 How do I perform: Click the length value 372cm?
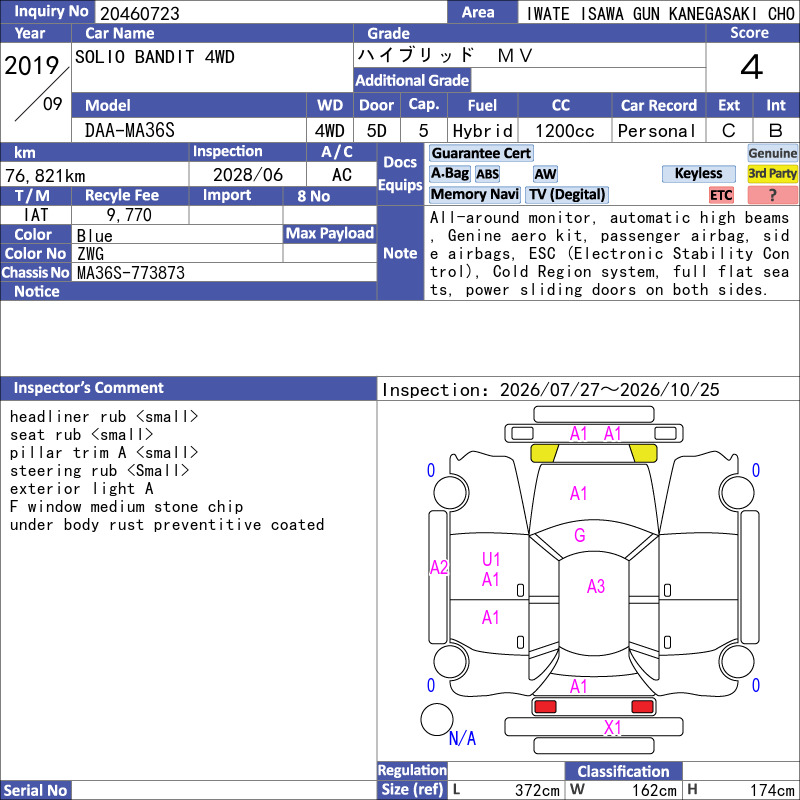click(x=537, y=790)
